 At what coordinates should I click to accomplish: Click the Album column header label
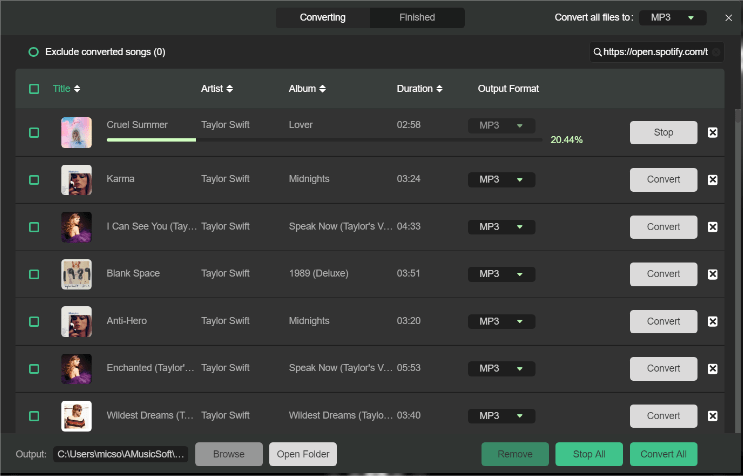click(x=302, y=89)
